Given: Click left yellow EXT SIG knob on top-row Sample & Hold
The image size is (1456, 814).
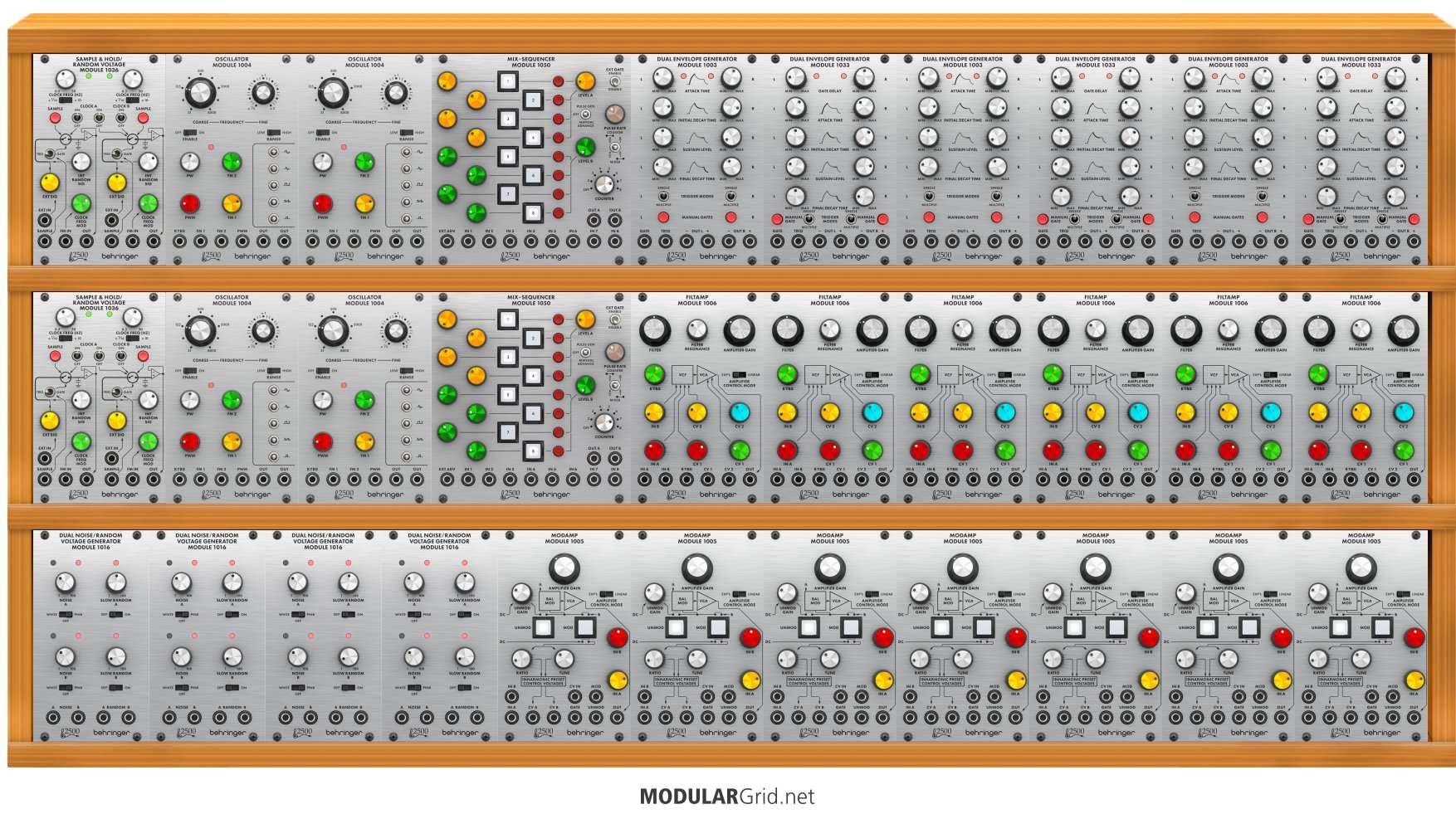Looking at the screenshot, I should tap(50, 183).
